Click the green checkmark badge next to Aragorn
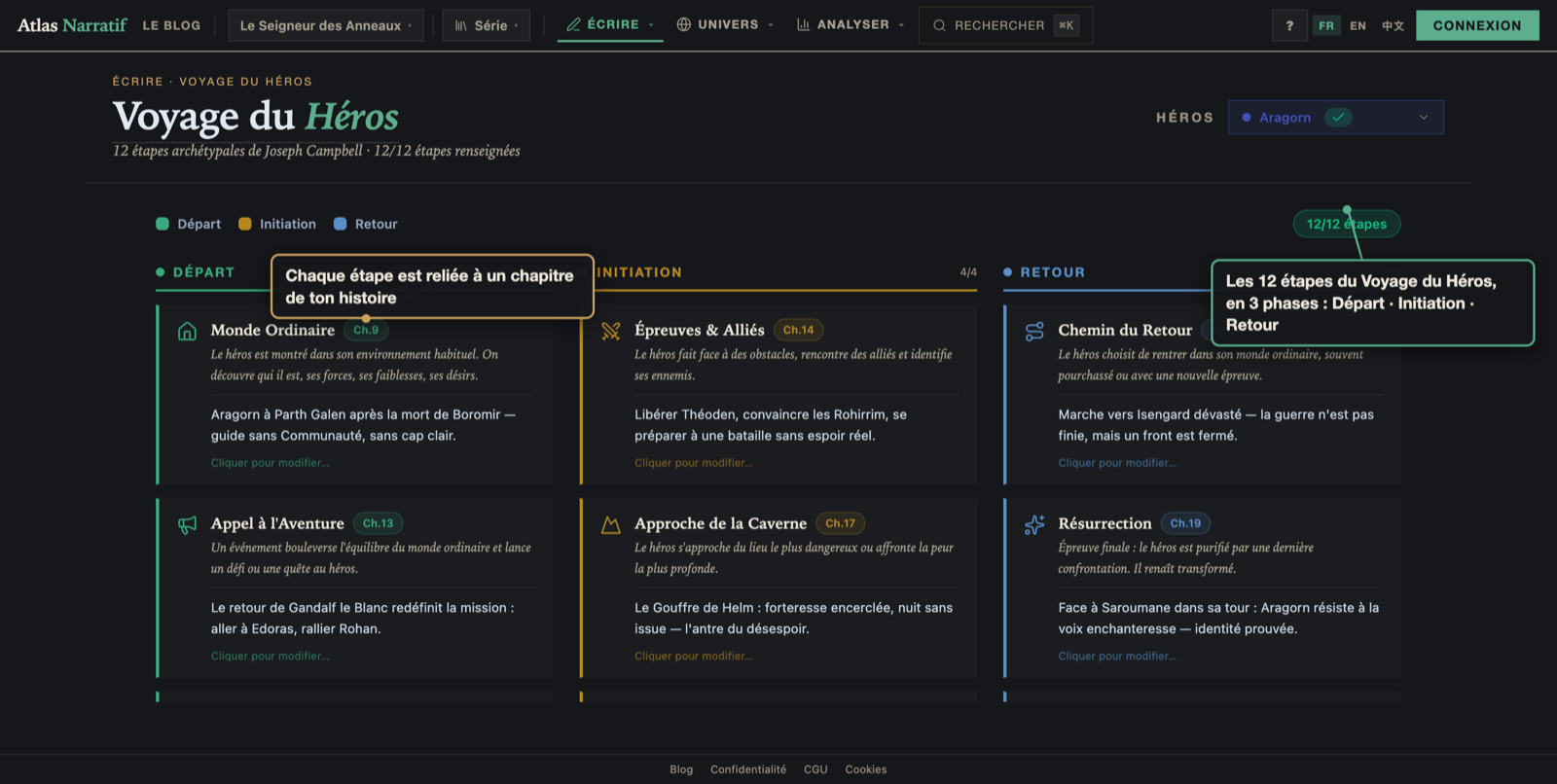Viewport: 1557px width, 784px height. (1339, 118)
